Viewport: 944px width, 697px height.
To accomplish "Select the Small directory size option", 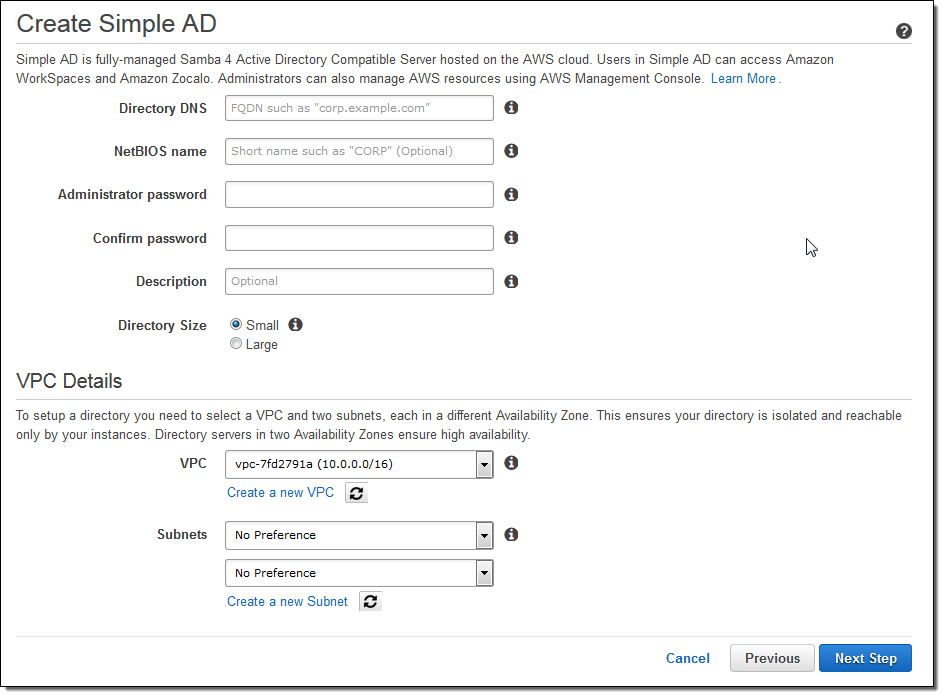I will [236, 325].
